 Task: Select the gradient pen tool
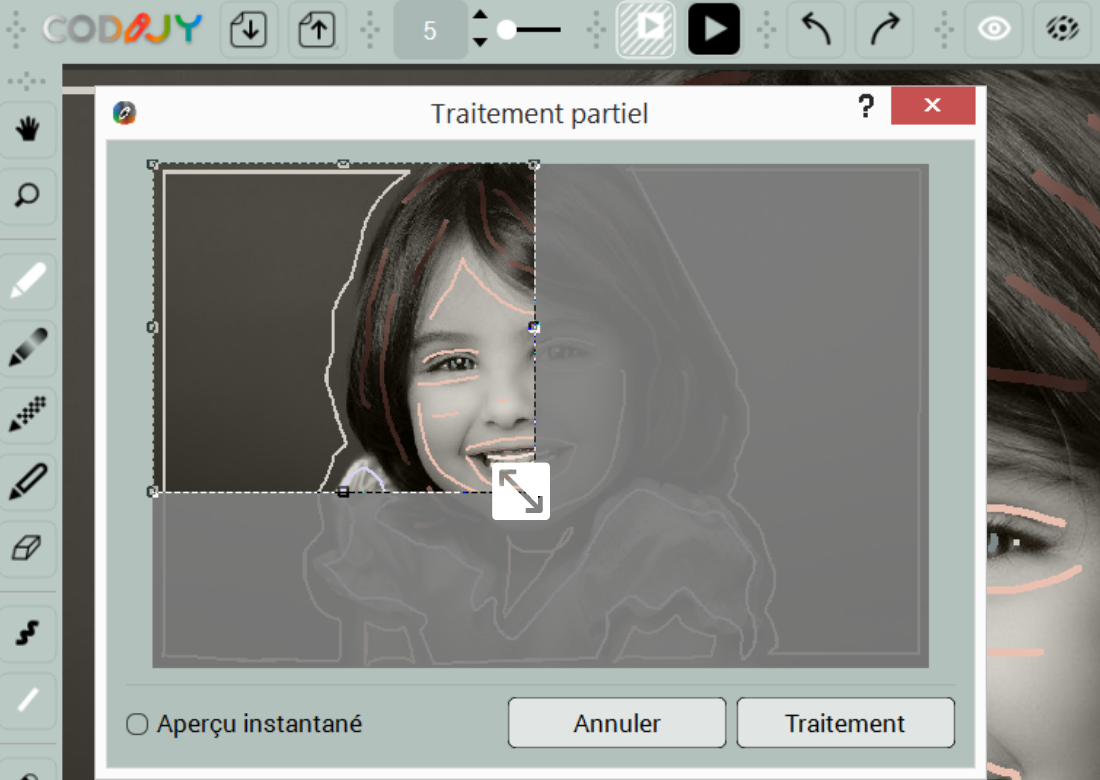click(27, 347)
